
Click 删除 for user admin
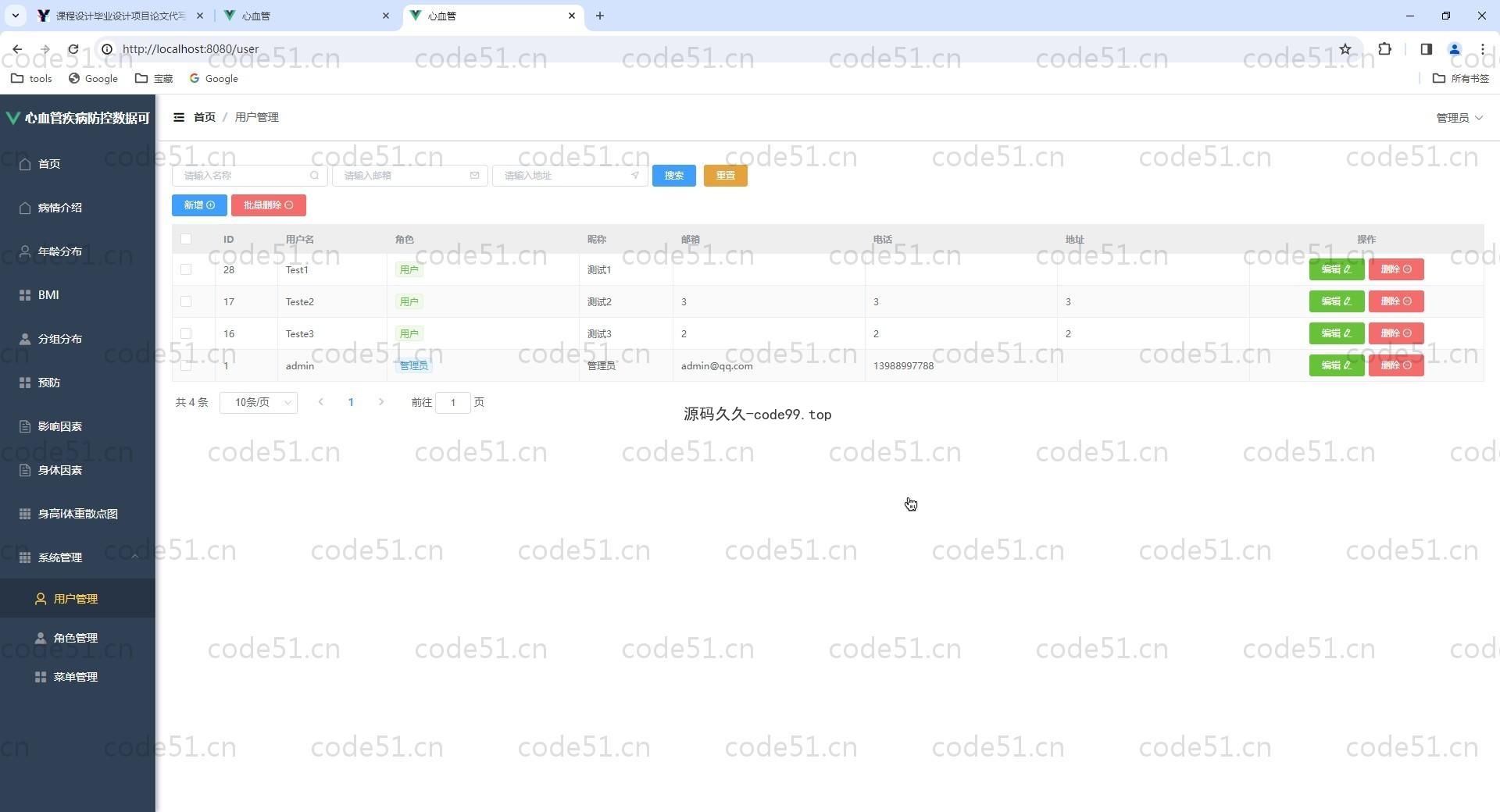tap(1396, 365)
